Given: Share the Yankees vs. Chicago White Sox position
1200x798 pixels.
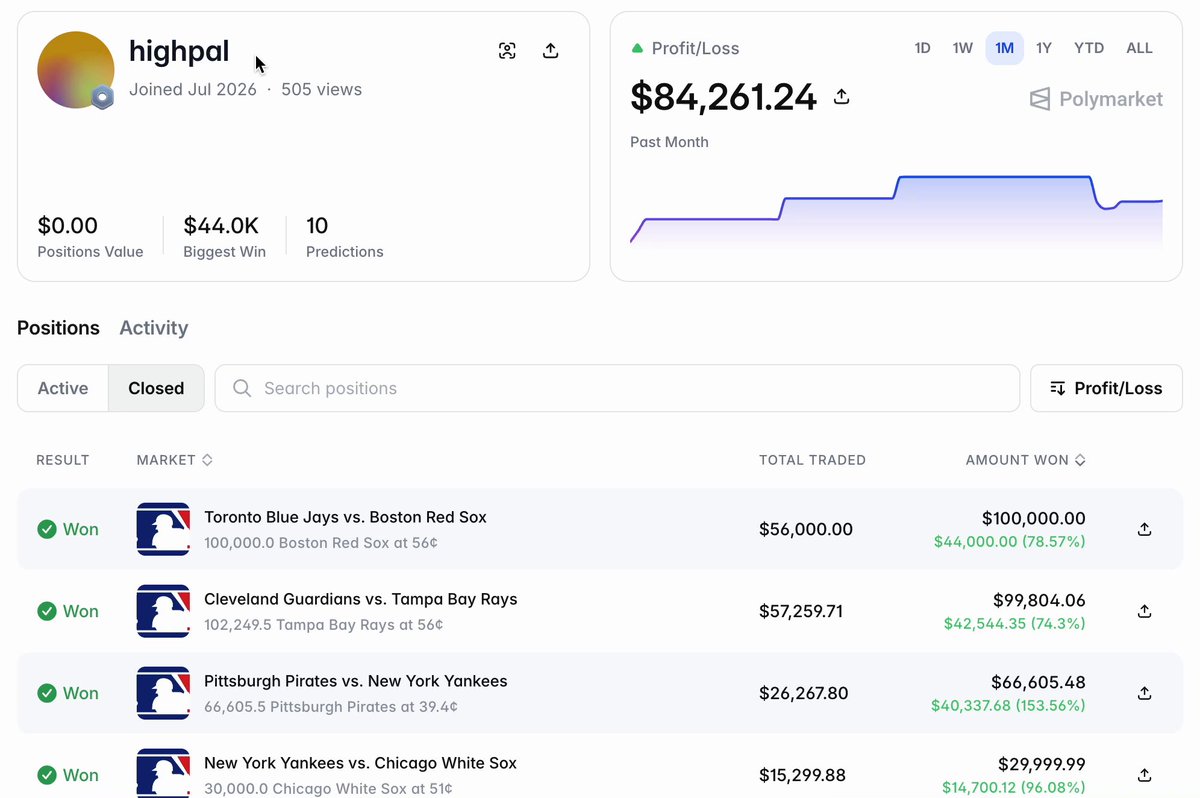Looking at the screenshot, I should pyautogui.click(x=1145, y=775).
